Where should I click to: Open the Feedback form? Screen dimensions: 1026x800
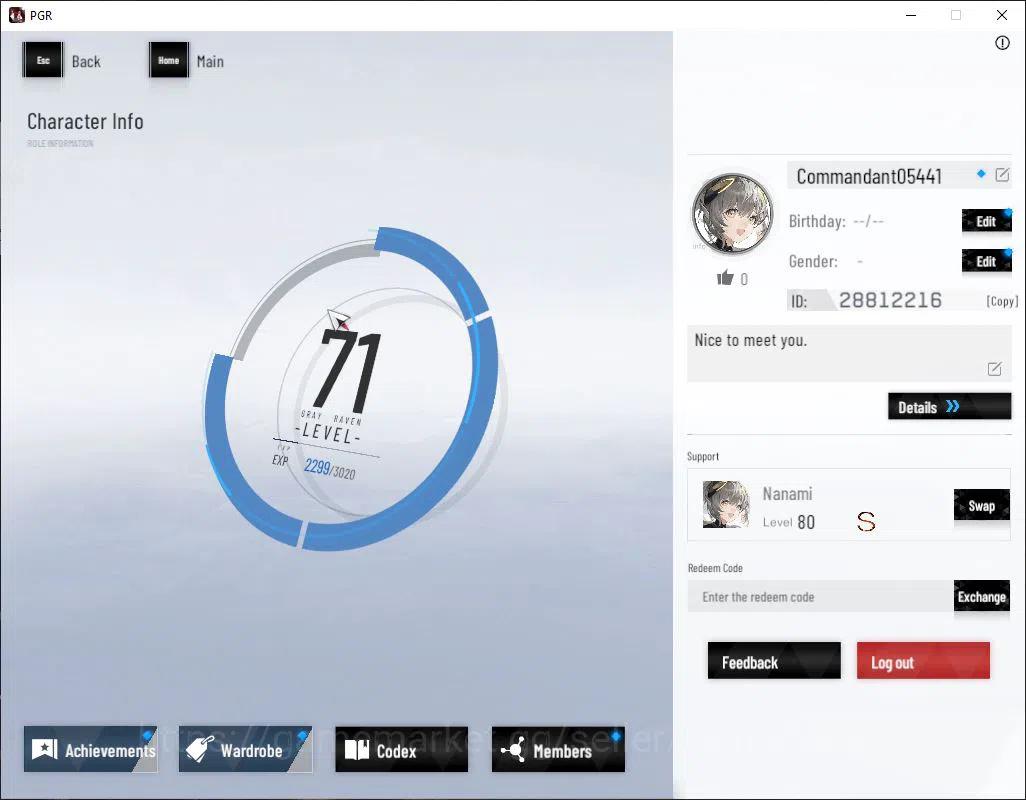774,661
